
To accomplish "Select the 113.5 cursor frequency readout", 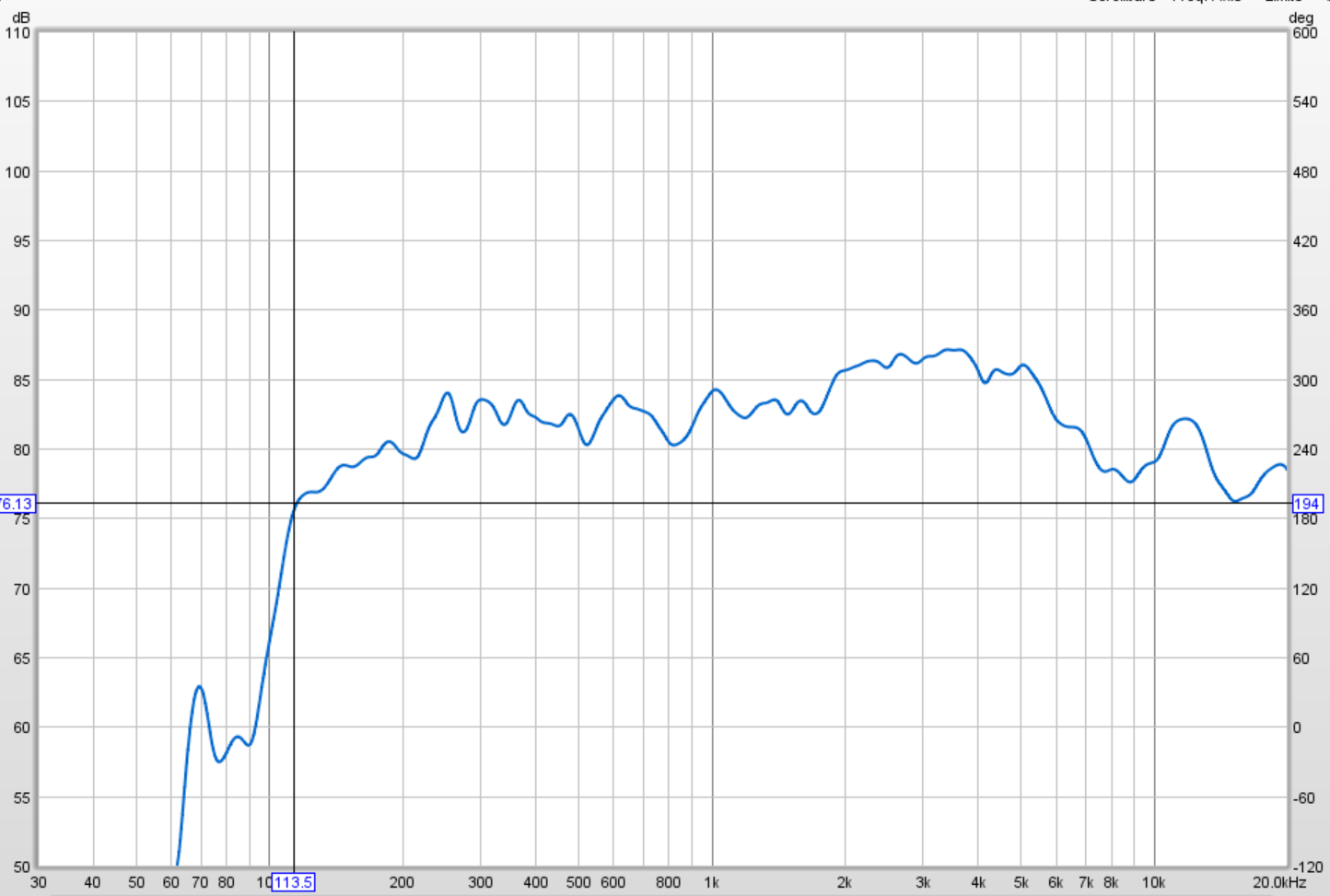I will pos(294,881).
